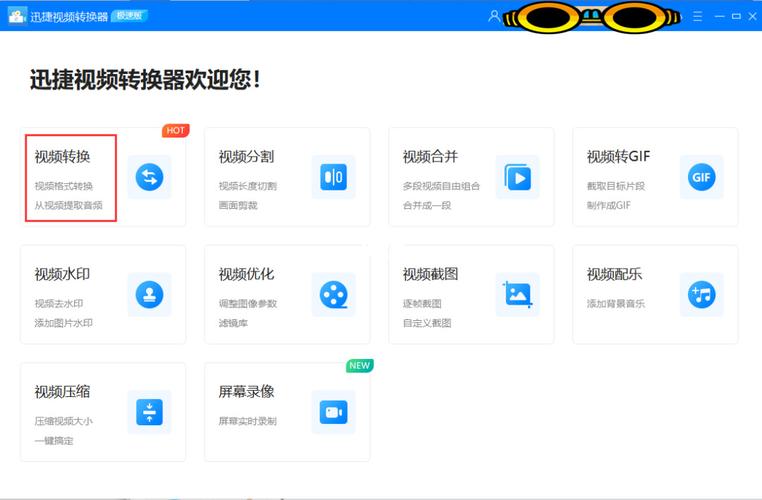The width and height of the screenshot is (762, 500).
Task: Click the 一键搞定 description text
Action: pos(54,441)
